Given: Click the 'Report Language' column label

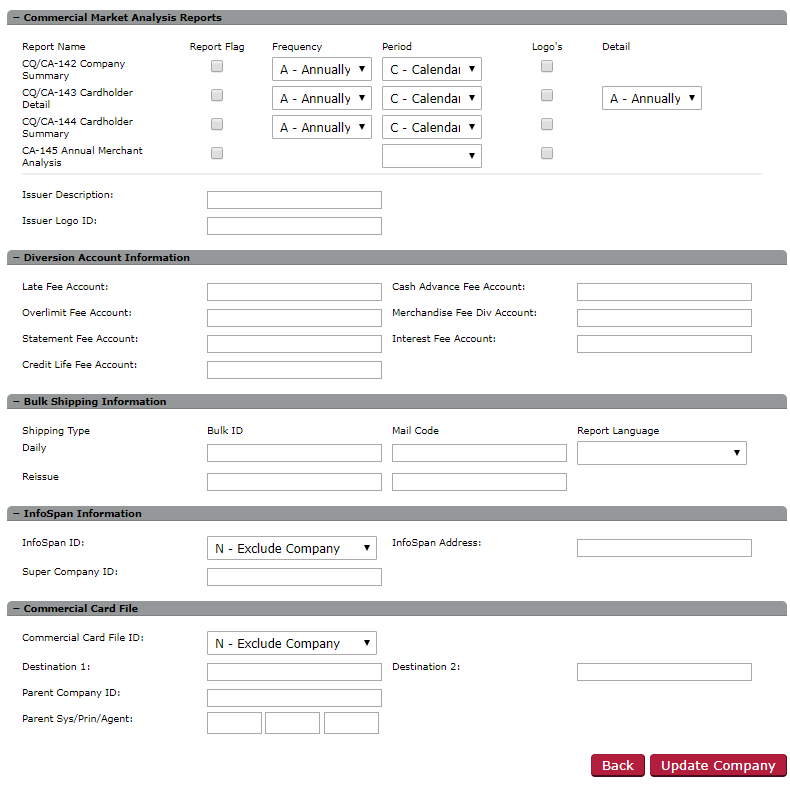Looking at the screenshot, I should tap(618, 431).
